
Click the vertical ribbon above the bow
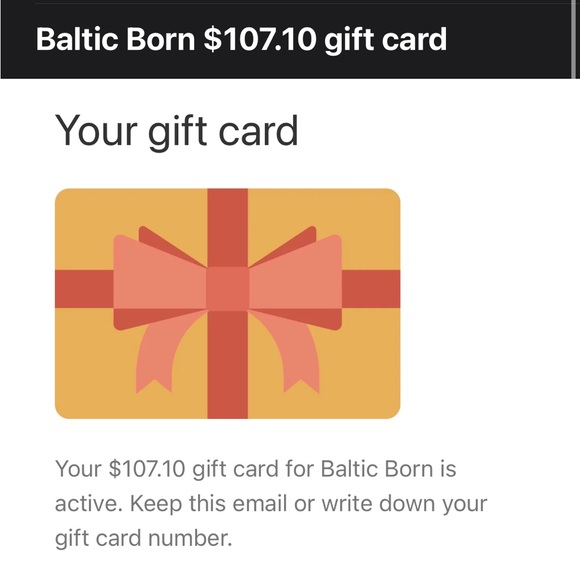[227, 227]
